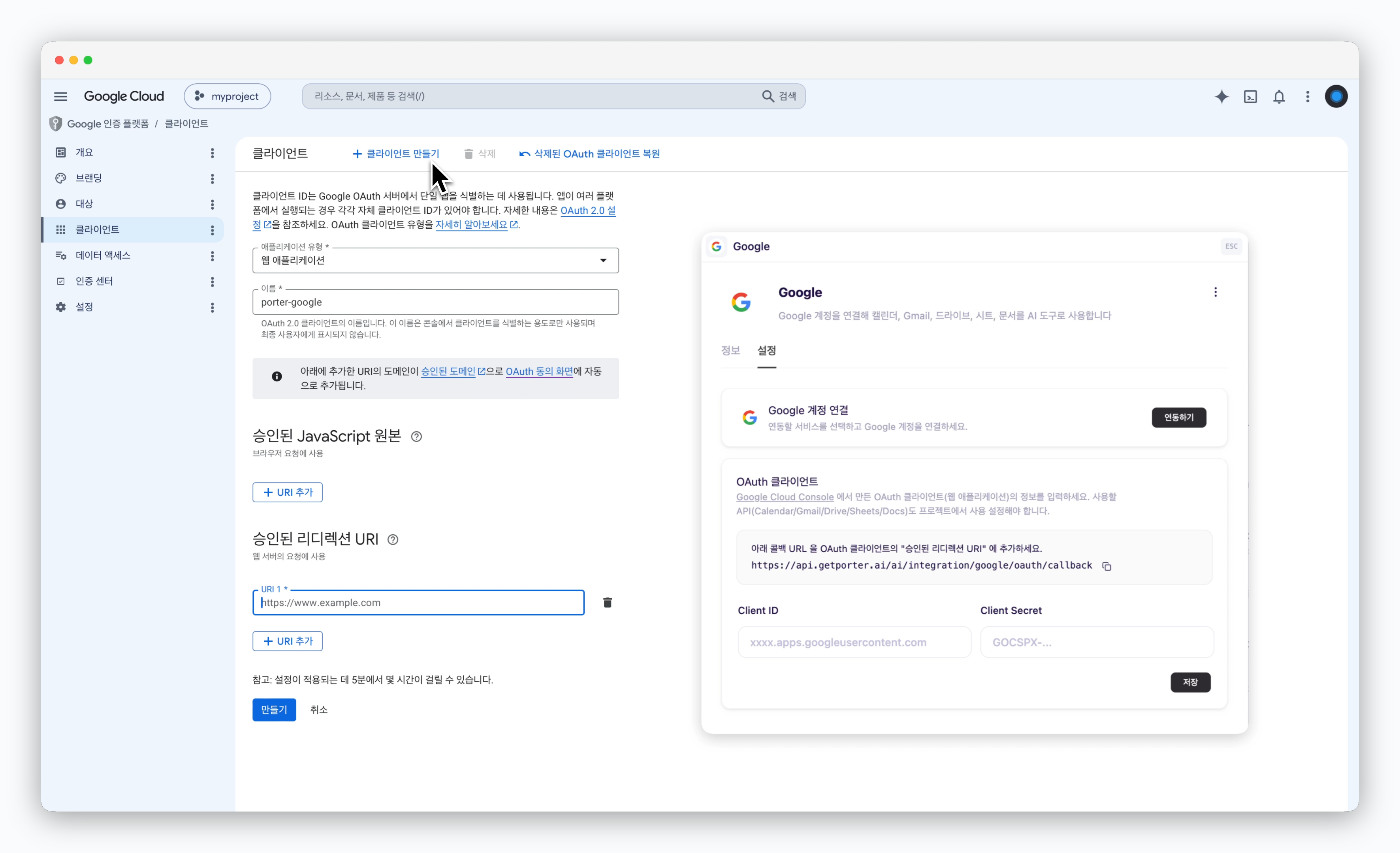
Task: Click the Google 인증 플랫폼 breadcrumb
Action: coord(108,124)
